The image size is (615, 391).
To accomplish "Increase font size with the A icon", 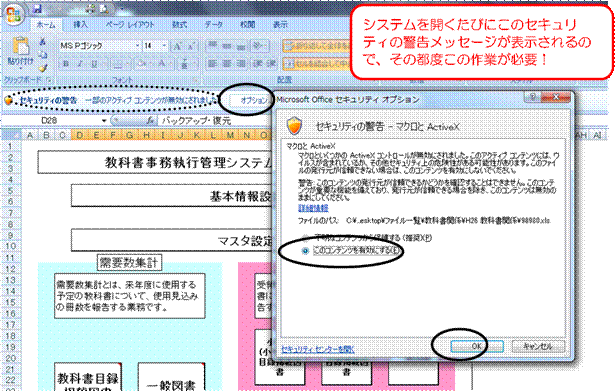I will (x=177, y=46).
